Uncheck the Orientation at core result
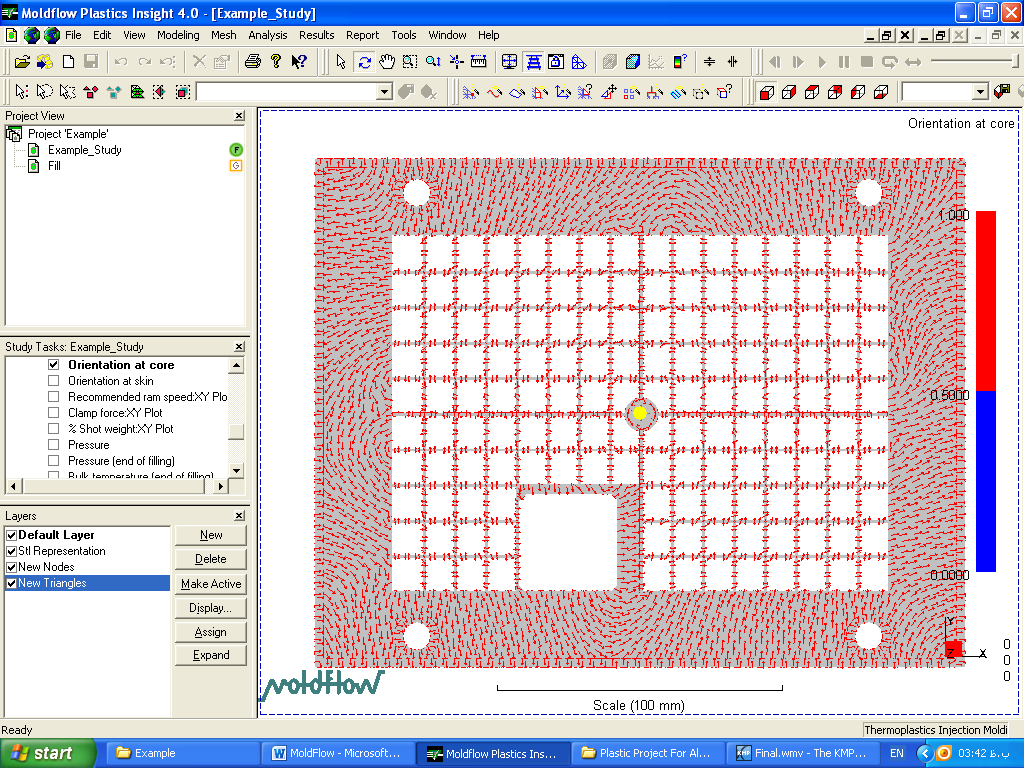This screenshot has height=768, width=1024. 54,365
